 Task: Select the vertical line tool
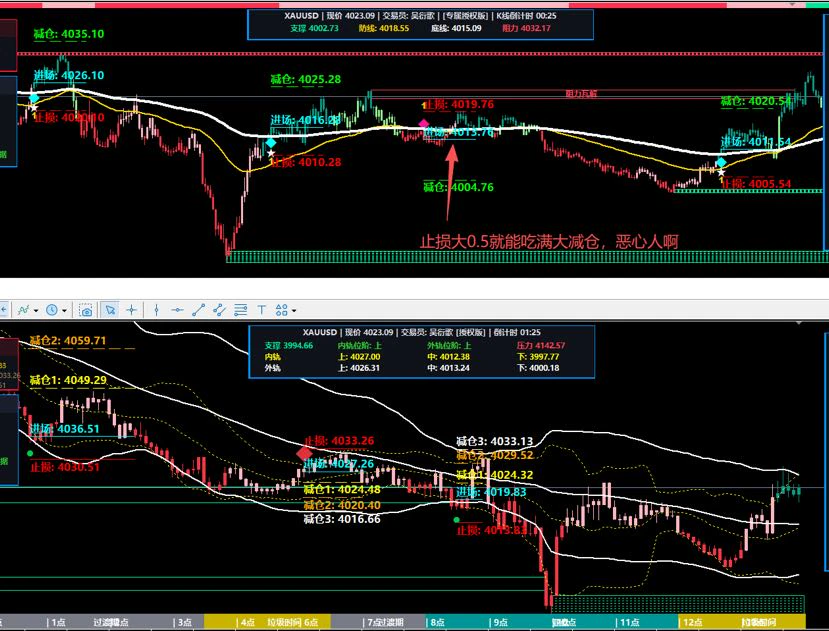click(x=156, y=310)
